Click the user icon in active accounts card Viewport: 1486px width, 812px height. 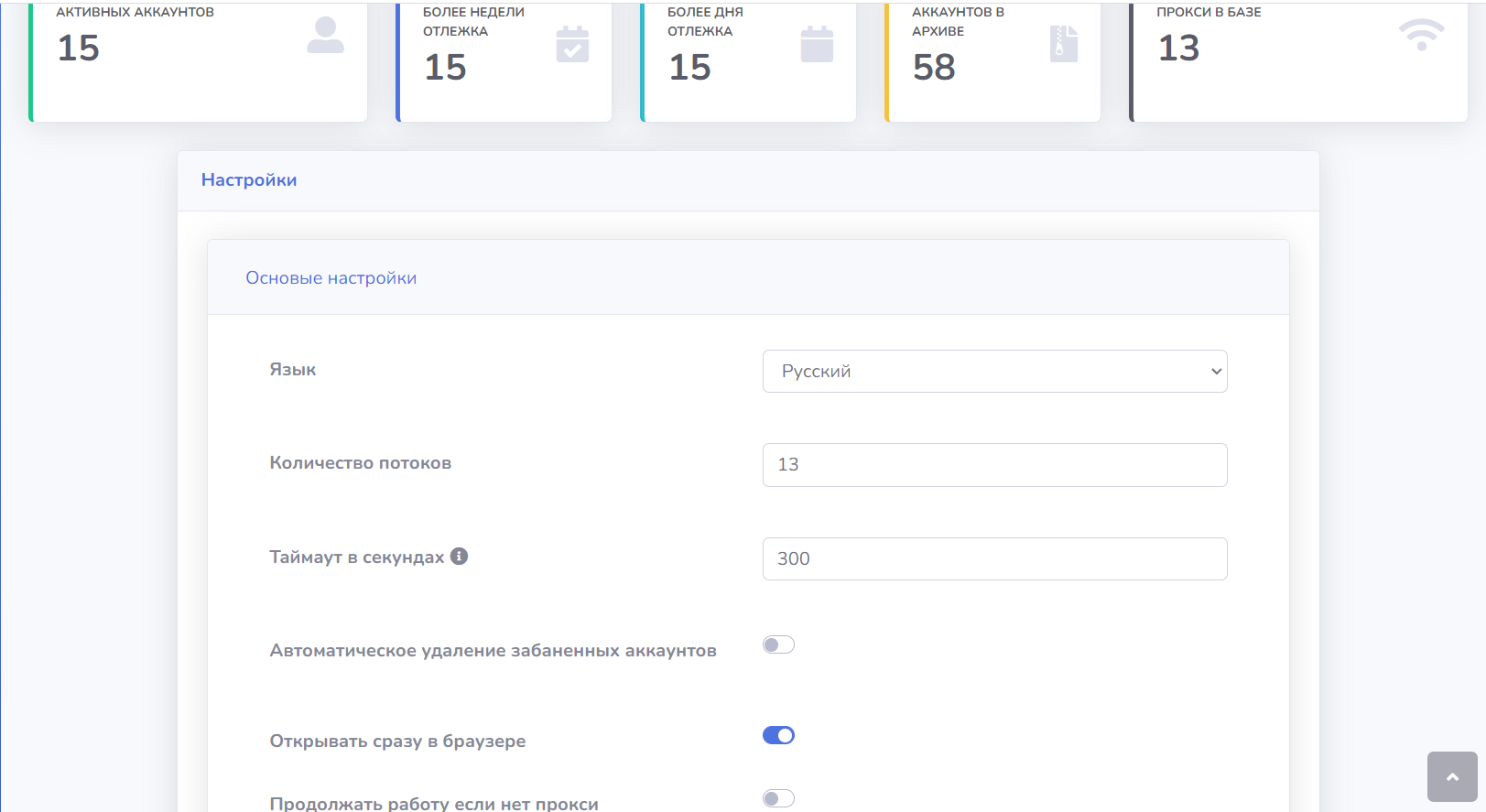325,36
